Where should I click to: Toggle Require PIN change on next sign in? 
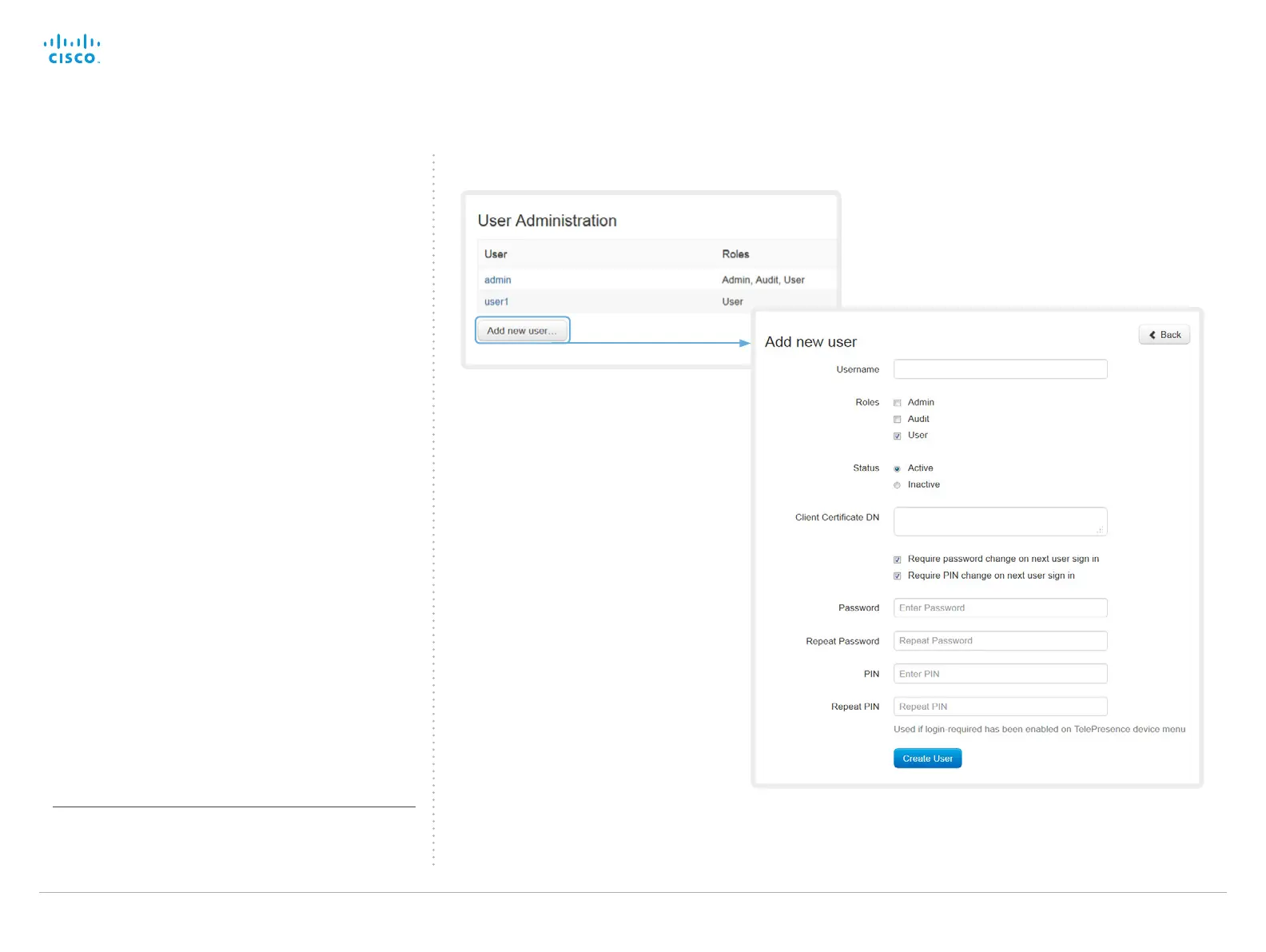pos(897,576)
